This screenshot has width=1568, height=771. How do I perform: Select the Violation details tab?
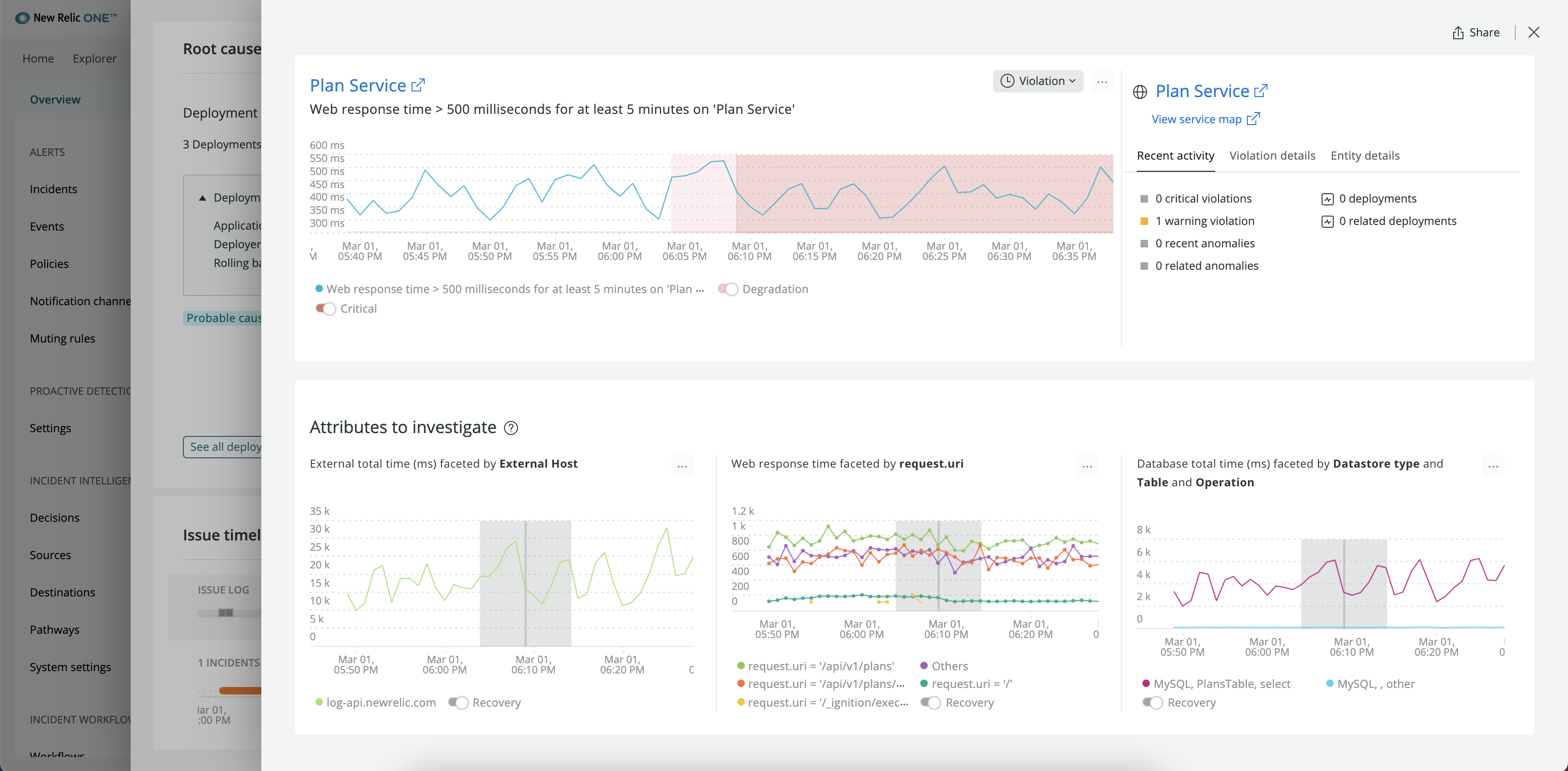pyautogui.click(x=1273, y=155)
